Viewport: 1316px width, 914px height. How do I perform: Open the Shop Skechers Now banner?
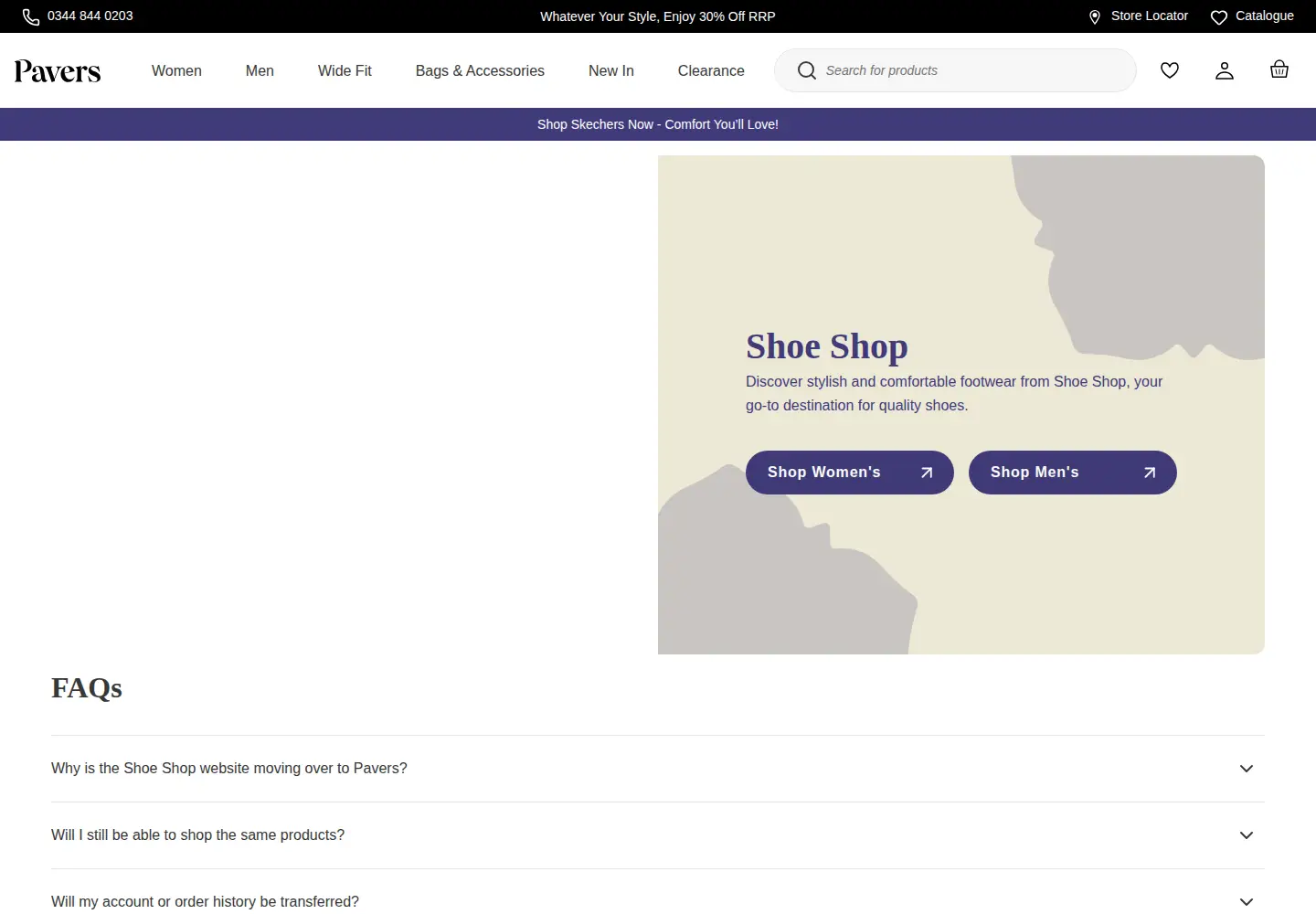coord(658,124)
